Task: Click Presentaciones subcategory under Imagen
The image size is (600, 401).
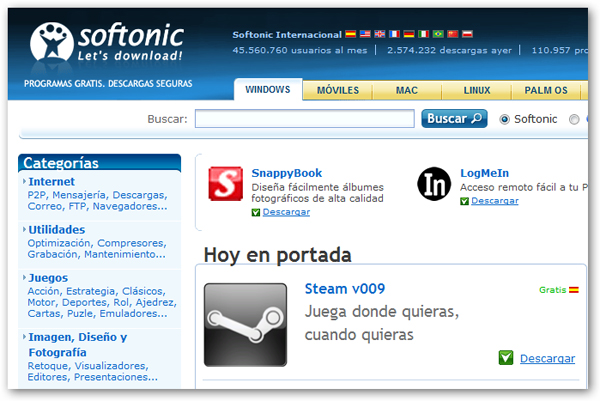Action: [x=116, y=377]
